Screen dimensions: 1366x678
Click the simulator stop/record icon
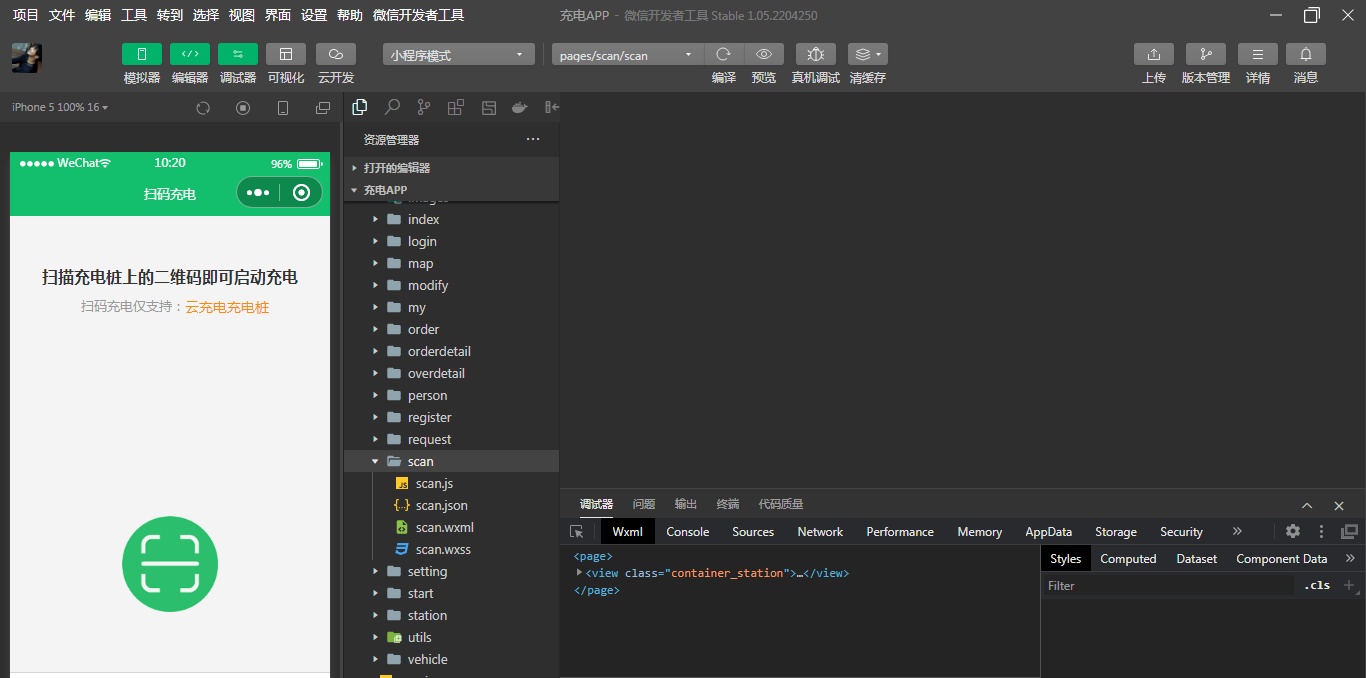click(243, 108)
